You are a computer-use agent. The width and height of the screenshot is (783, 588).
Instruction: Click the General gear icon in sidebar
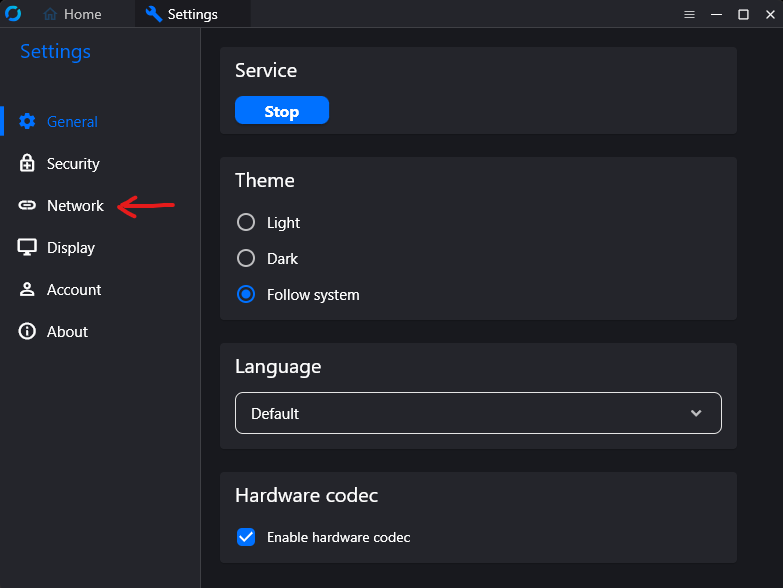pos(27,121)
